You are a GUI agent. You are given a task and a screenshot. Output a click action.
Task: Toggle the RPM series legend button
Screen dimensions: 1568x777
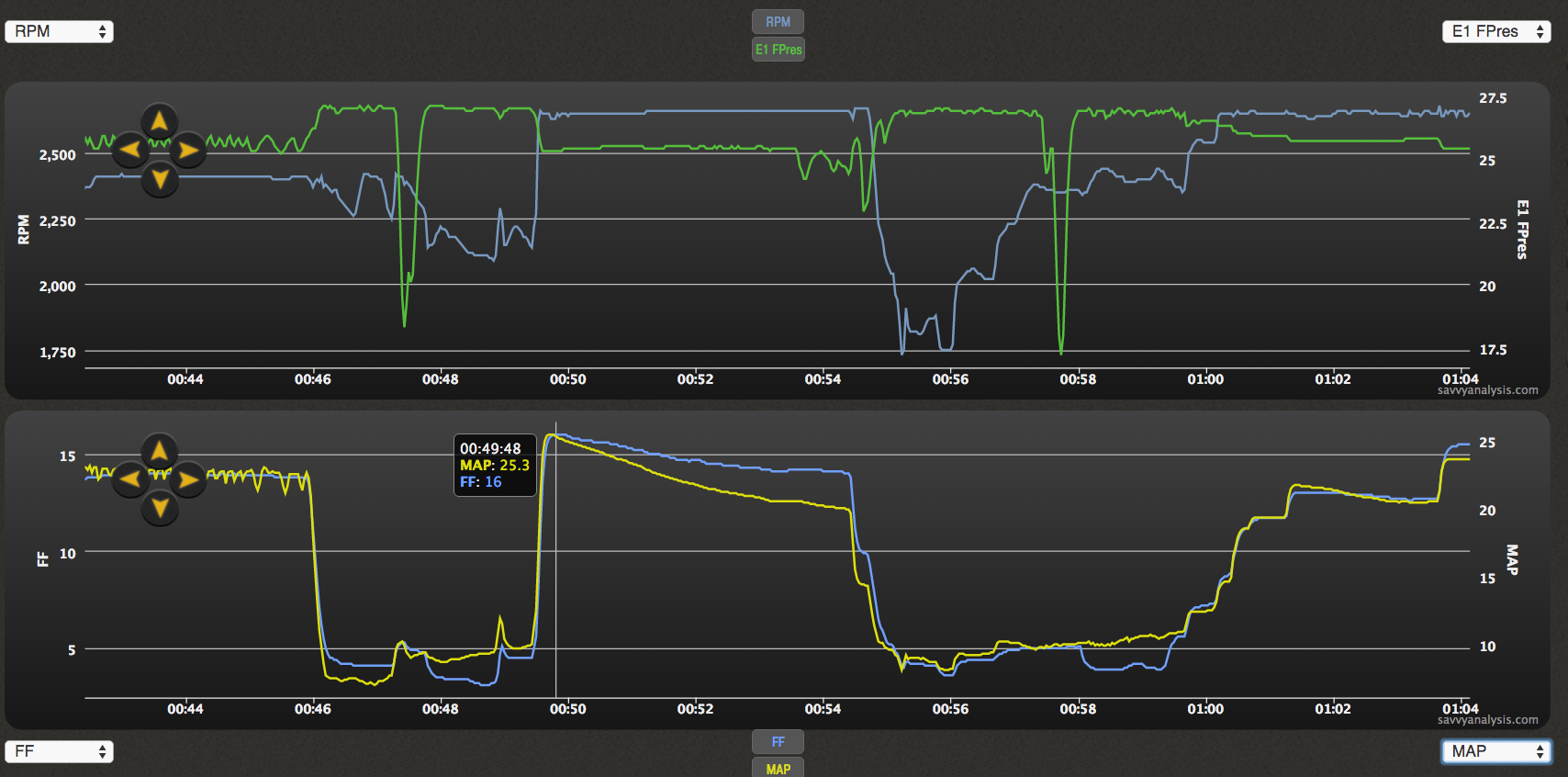[778, 22]
